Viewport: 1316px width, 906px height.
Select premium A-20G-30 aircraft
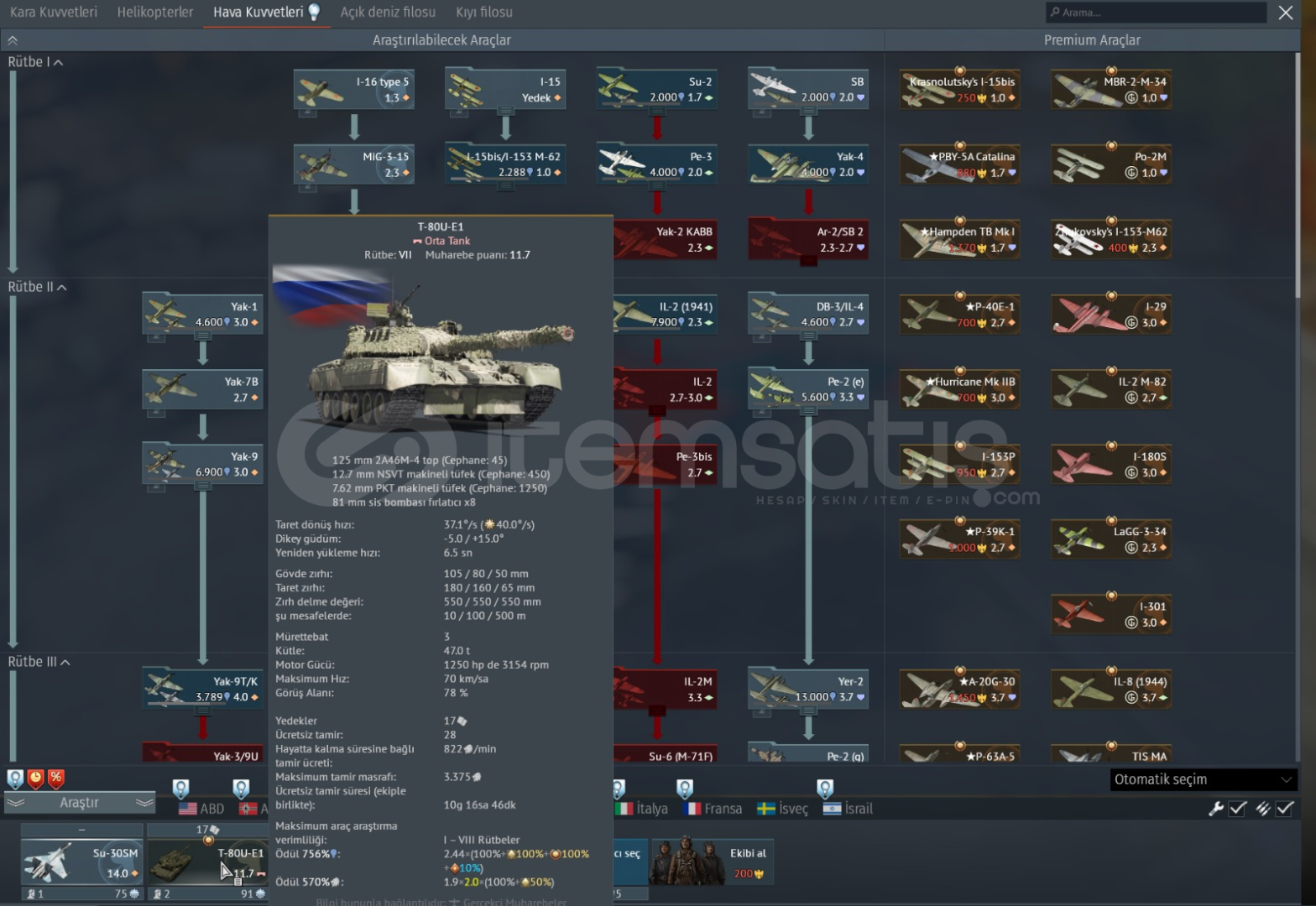tap(960, 689)
